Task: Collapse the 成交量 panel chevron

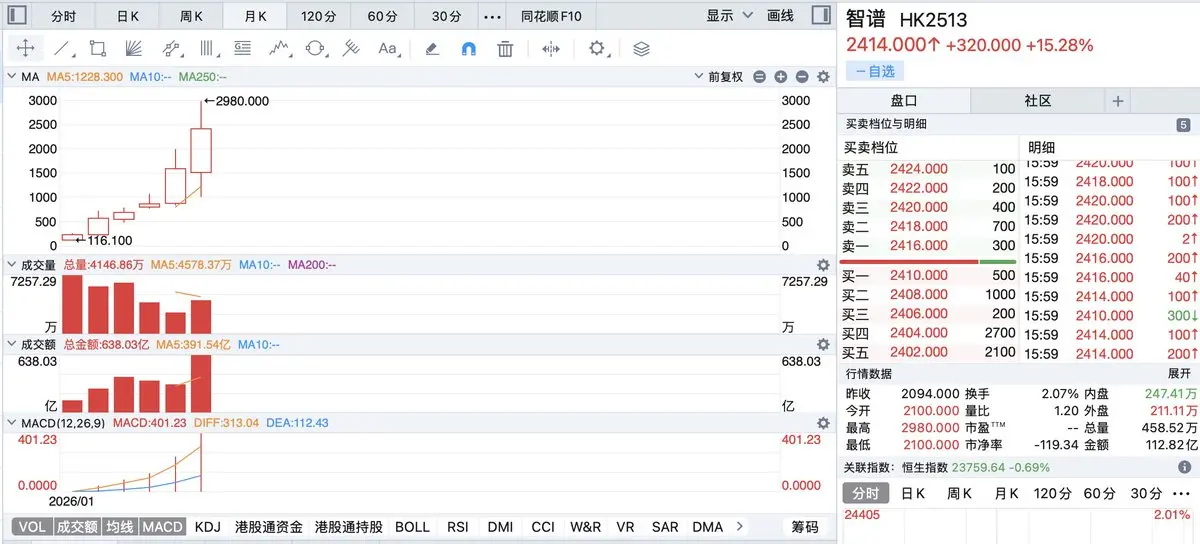Action: (12, 265)
